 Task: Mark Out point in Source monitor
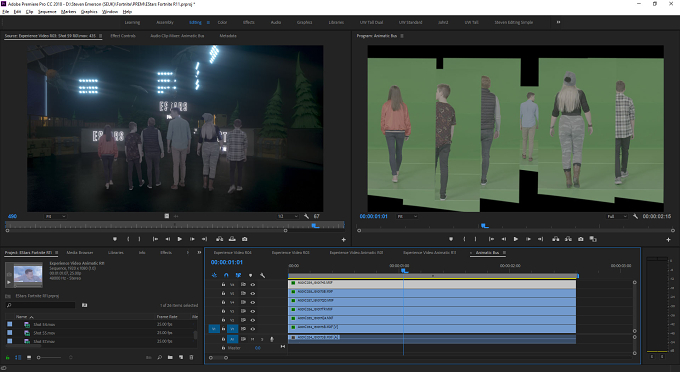[139, 239]
